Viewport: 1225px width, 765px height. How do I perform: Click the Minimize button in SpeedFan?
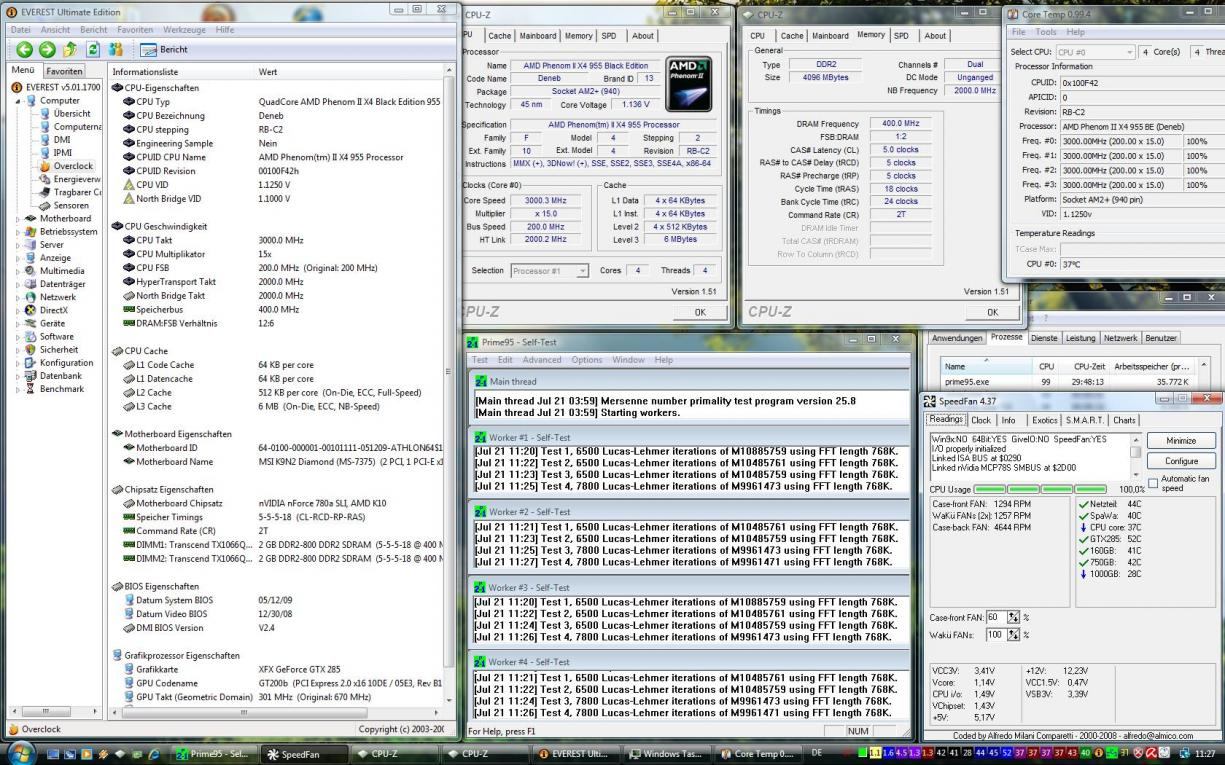tap(1181, 441)
